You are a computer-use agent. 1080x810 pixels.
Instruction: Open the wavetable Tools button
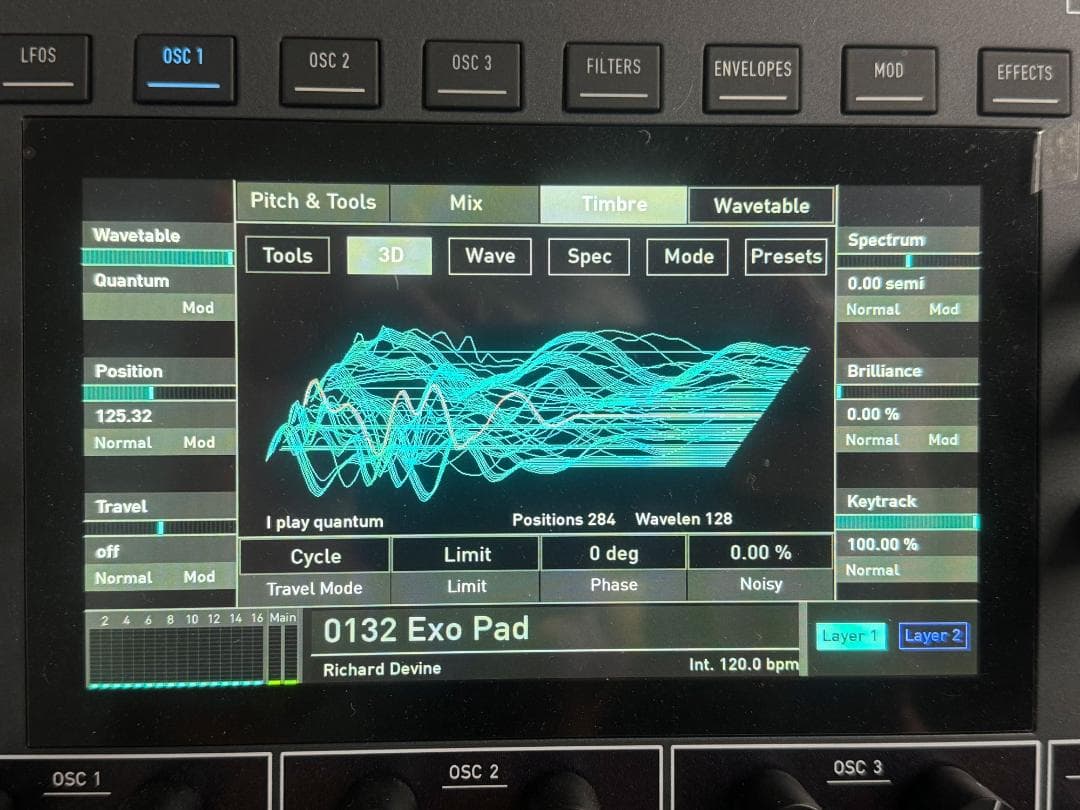[287, 255]
